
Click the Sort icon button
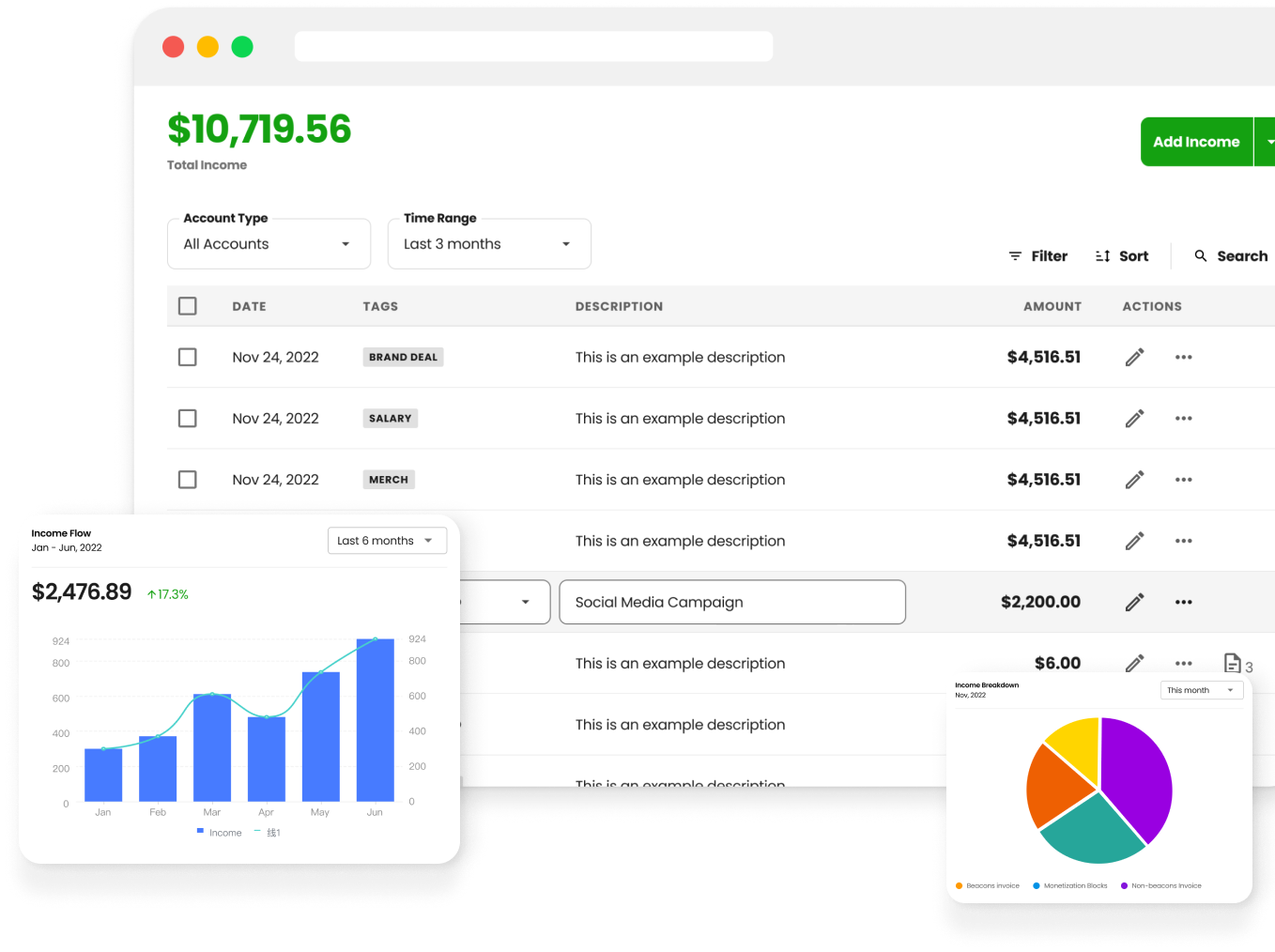pos(1103,256)
